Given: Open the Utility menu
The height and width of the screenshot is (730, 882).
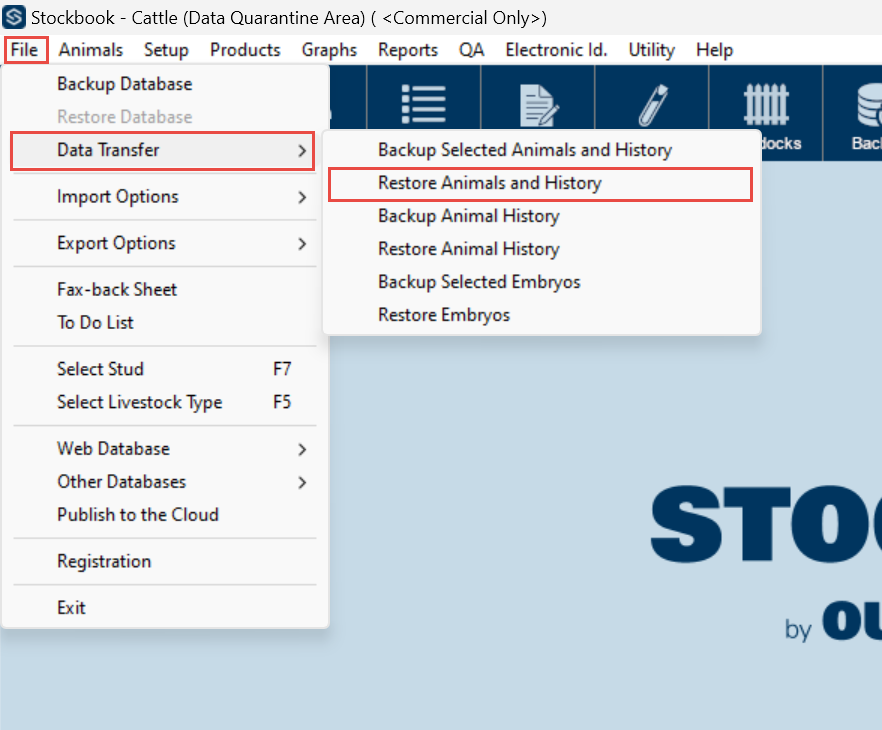Looking at the screenshot, I should [651, 50].
